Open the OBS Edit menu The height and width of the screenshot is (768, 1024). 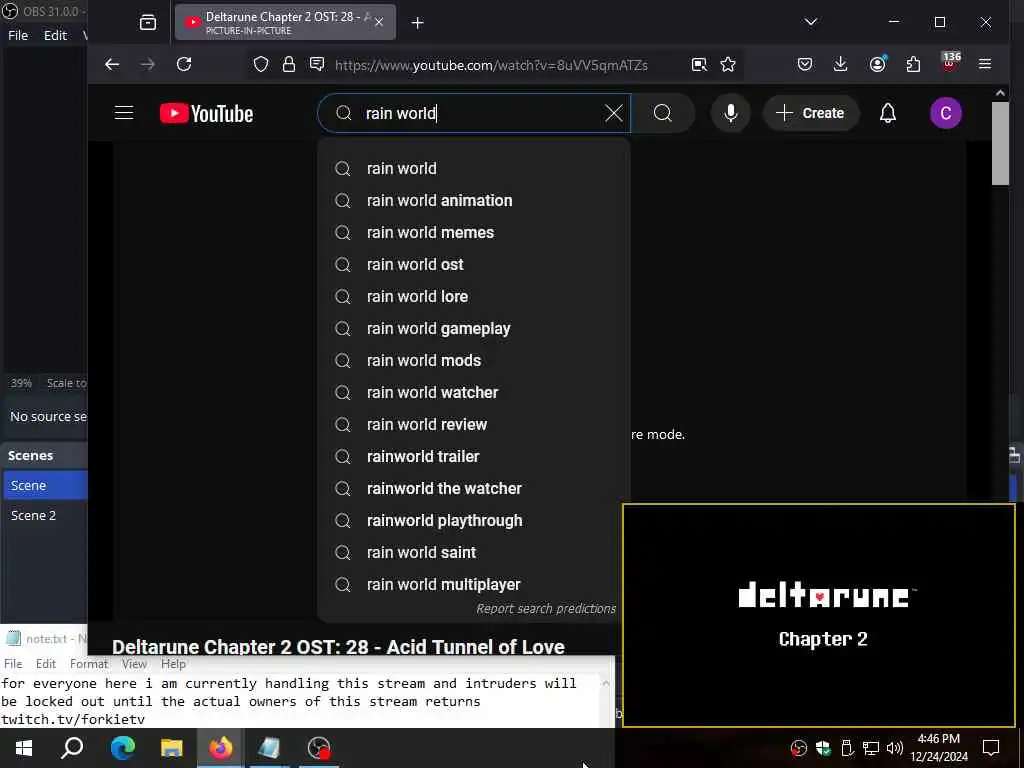pyautogui.click(x=56, y=35)
